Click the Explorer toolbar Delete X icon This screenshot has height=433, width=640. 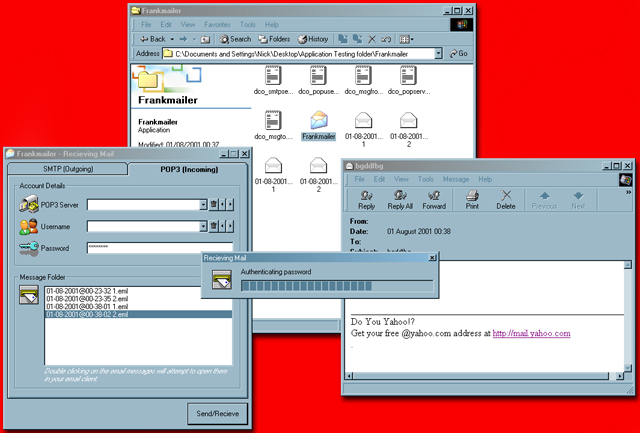(x=372, y=39)
